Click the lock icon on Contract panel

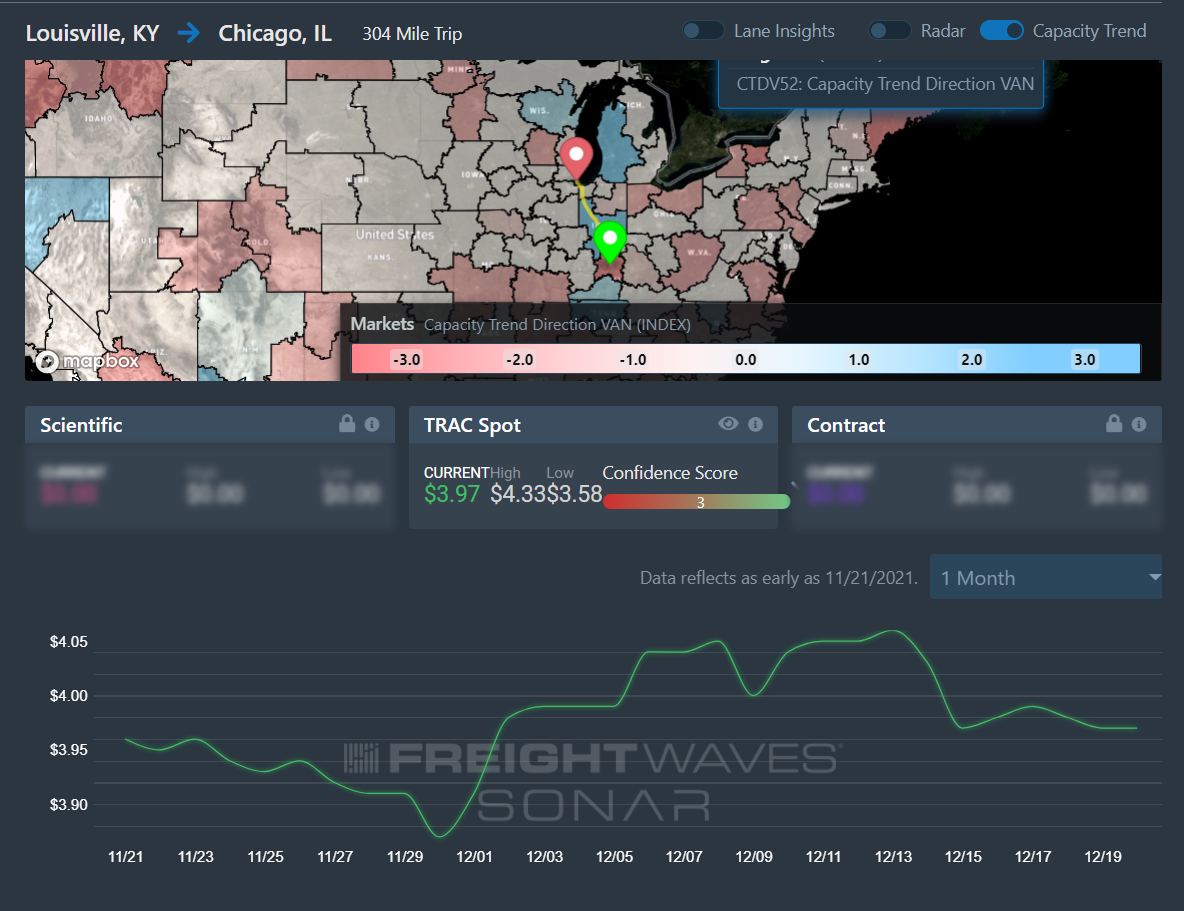[x=1114, y=424]
